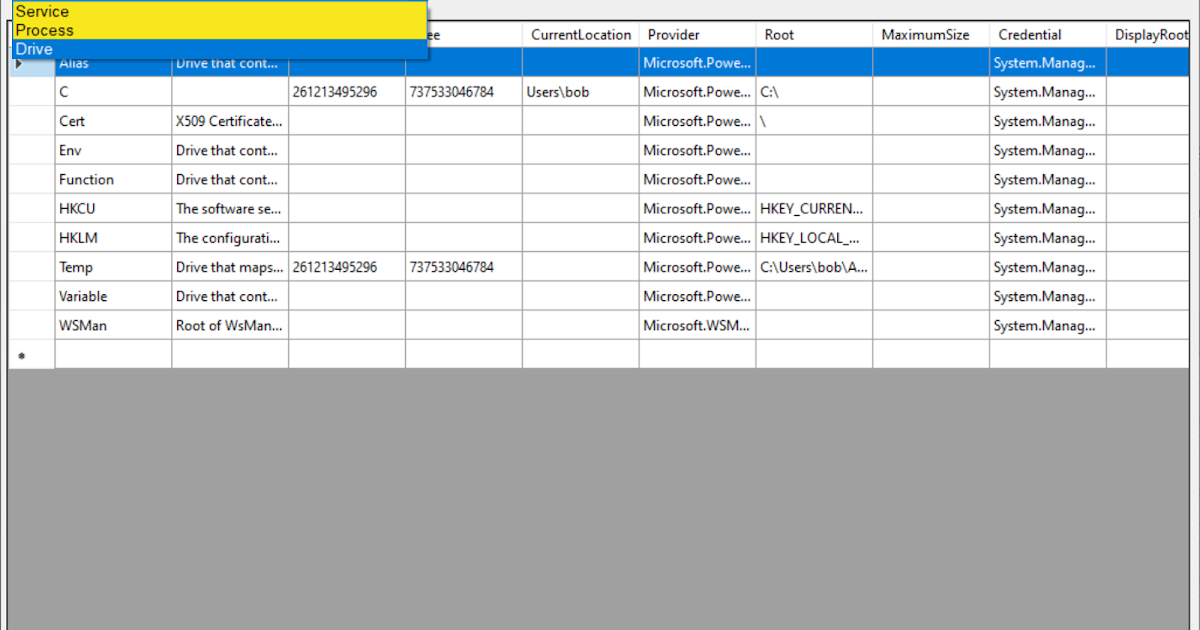
Task: Click the row header next to HKLM
Action: pos(30,238)
